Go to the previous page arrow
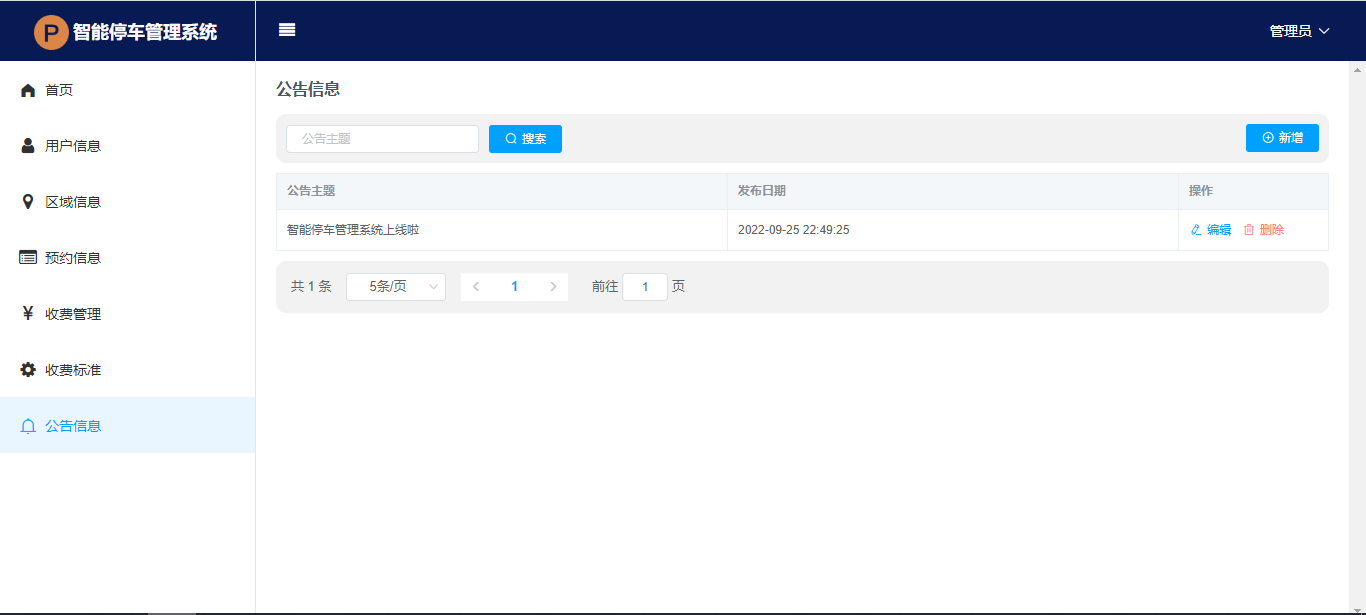This screenshot has height=615, width=1366. pyautogui.click(x=476, y=287)
